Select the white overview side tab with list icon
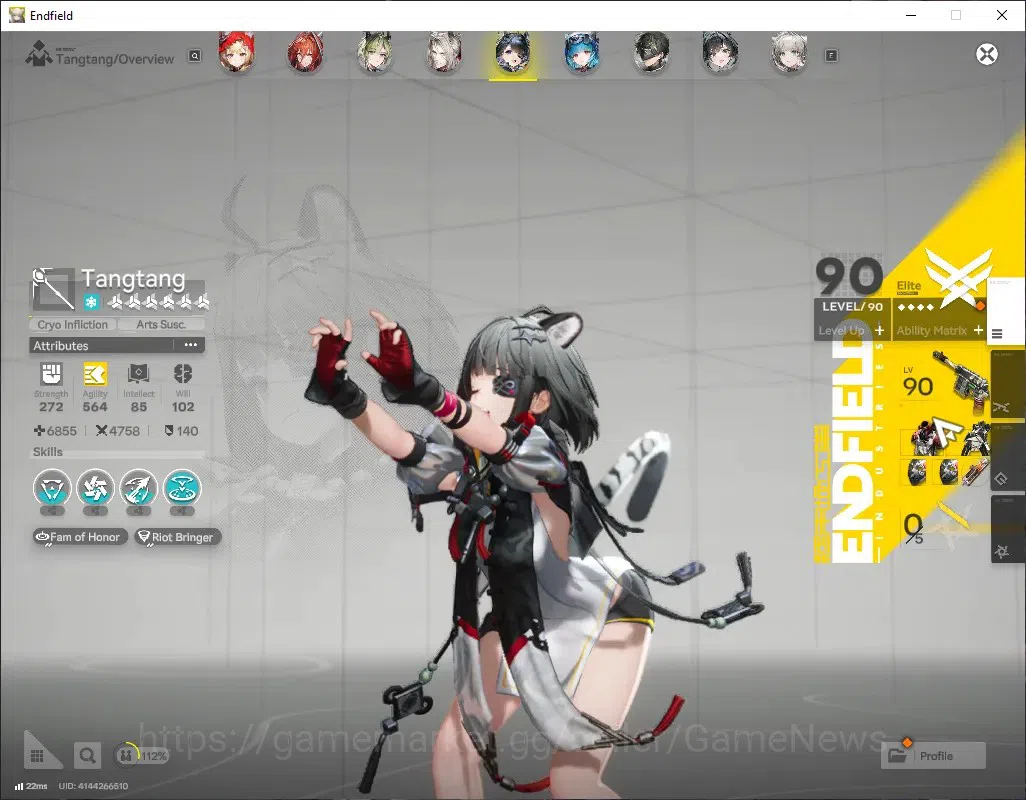Viewport: 1026px width, 800px height. pos(1006,313)
